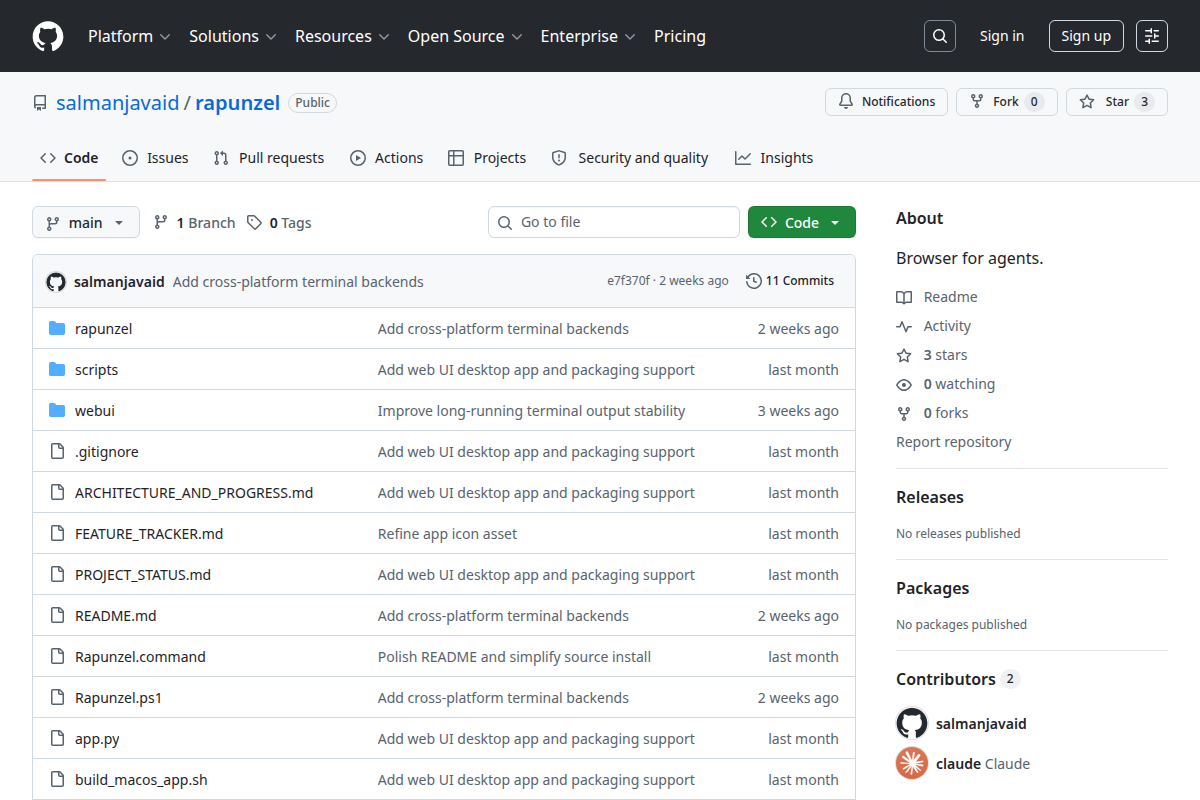This screenshot has width=1200, height=800.
Task: Expand the Resources menu
Action: coord(342,36)
